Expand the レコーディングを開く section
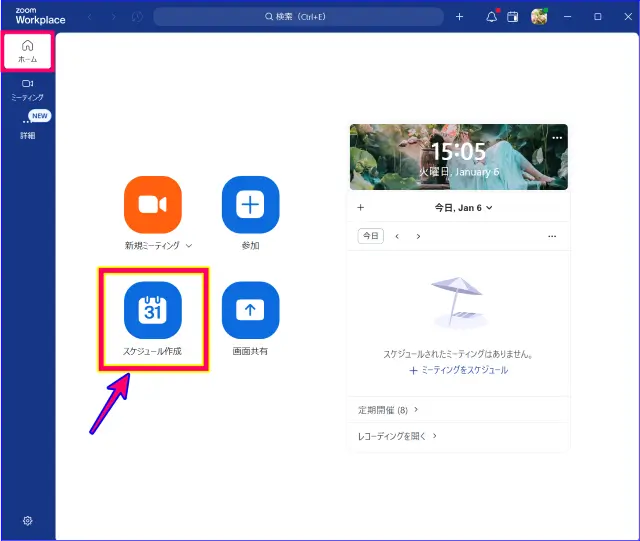The width and height of the screenshot is (640, 541). [397, 436]
